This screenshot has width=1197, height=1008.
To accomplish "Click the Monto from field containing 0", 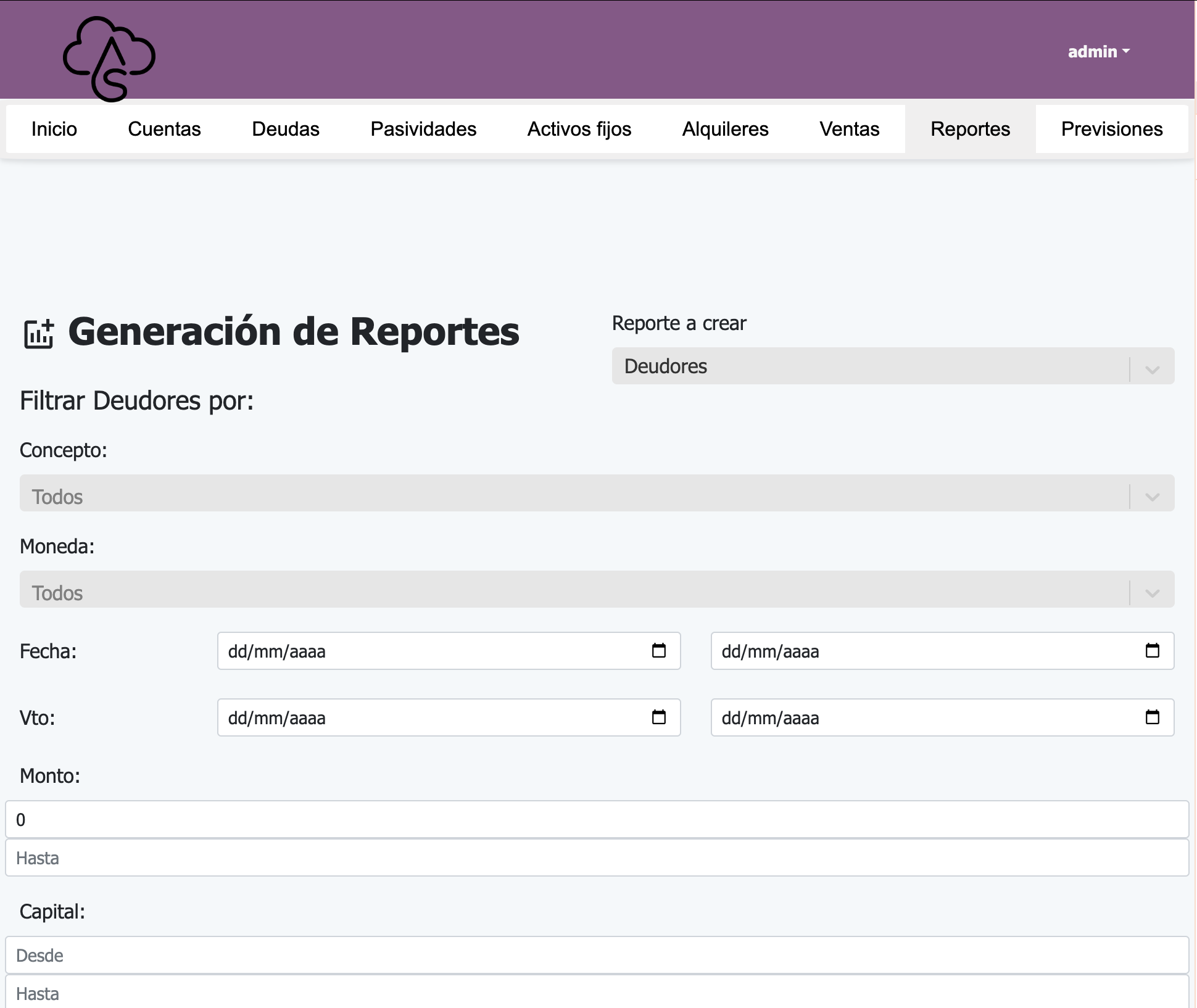I will click(596, 820).
